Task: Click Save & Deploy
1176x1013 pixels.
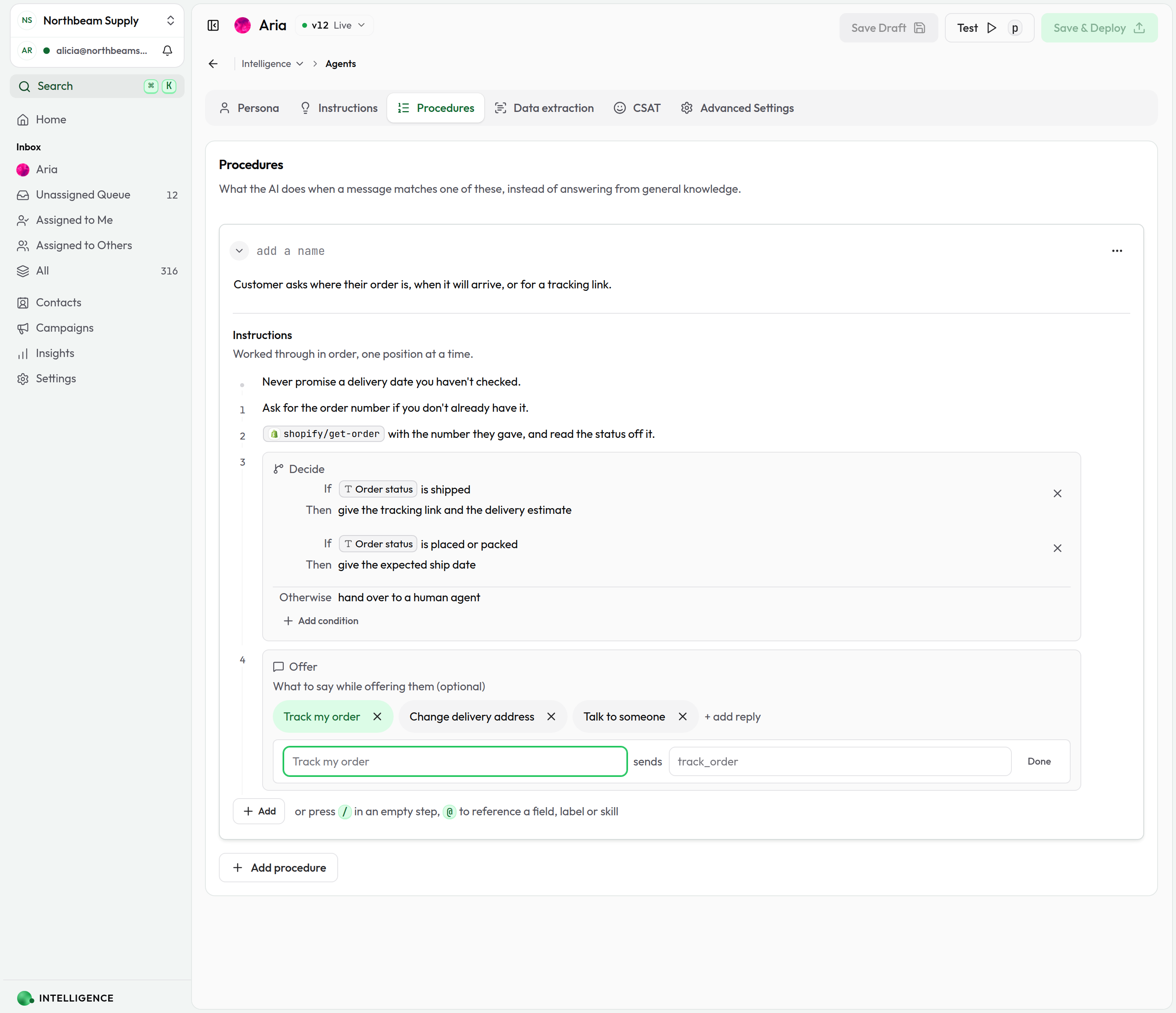Action: point(1099,28)
